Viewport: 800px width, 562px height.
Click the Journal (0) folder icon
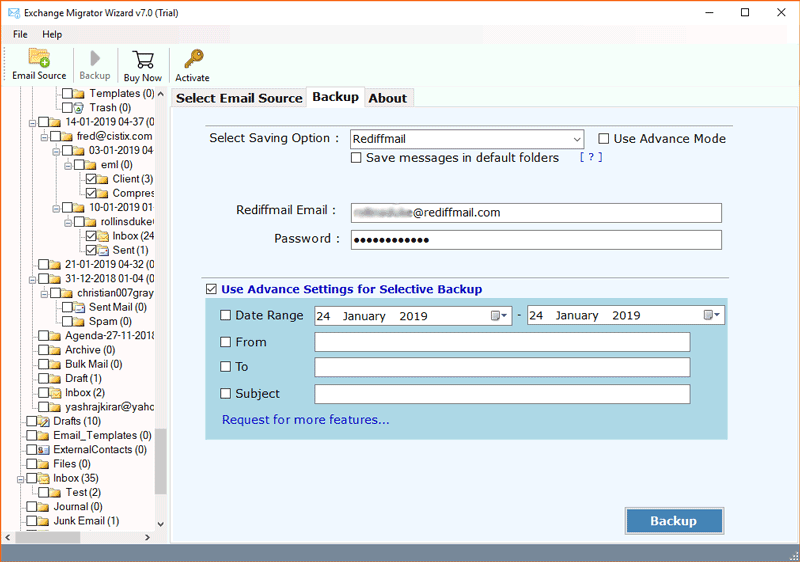44,506
